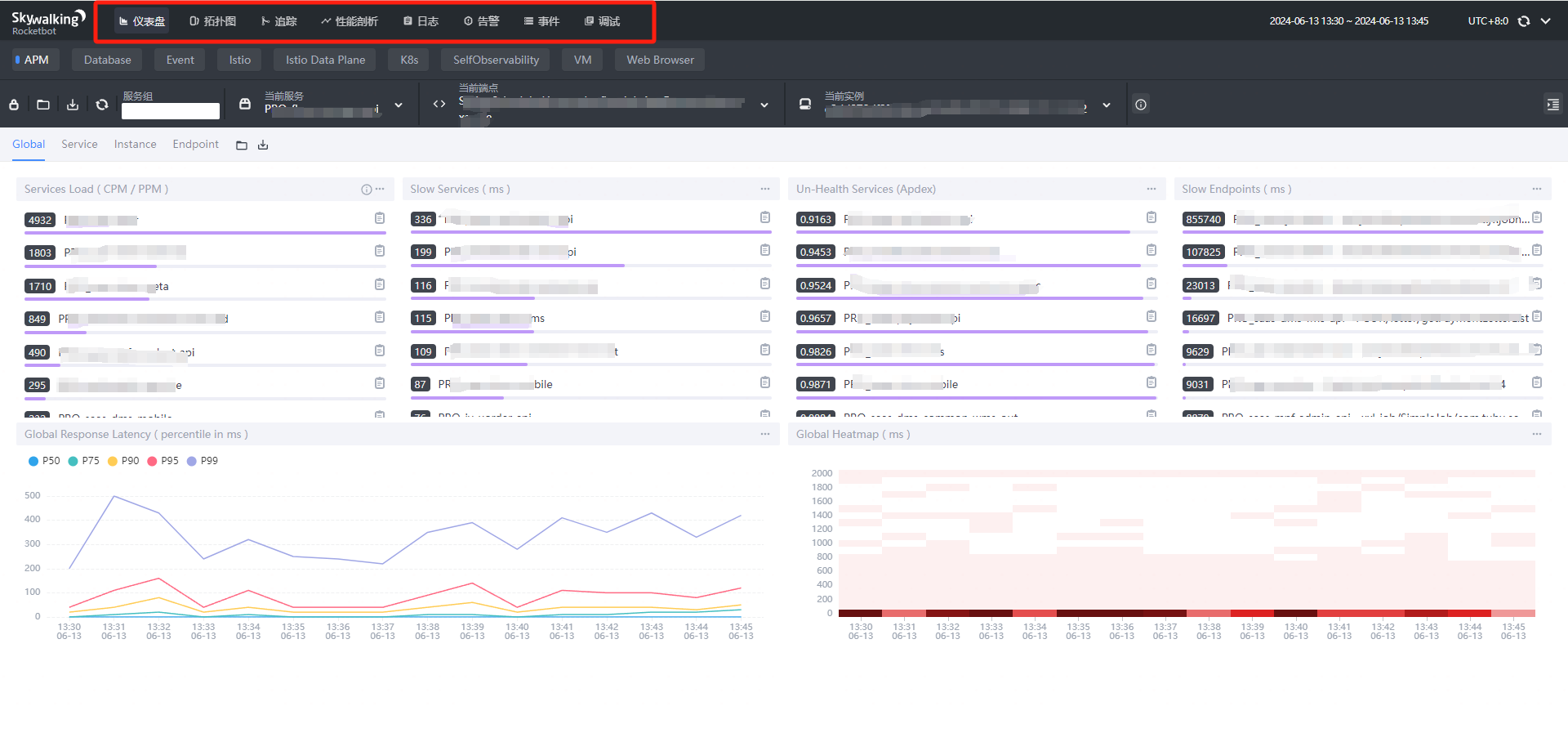Image resolution: width=1568 pixels, height=751 pixels.
Task: Click the export download icon in toolbar
Action: coord(73,105)
